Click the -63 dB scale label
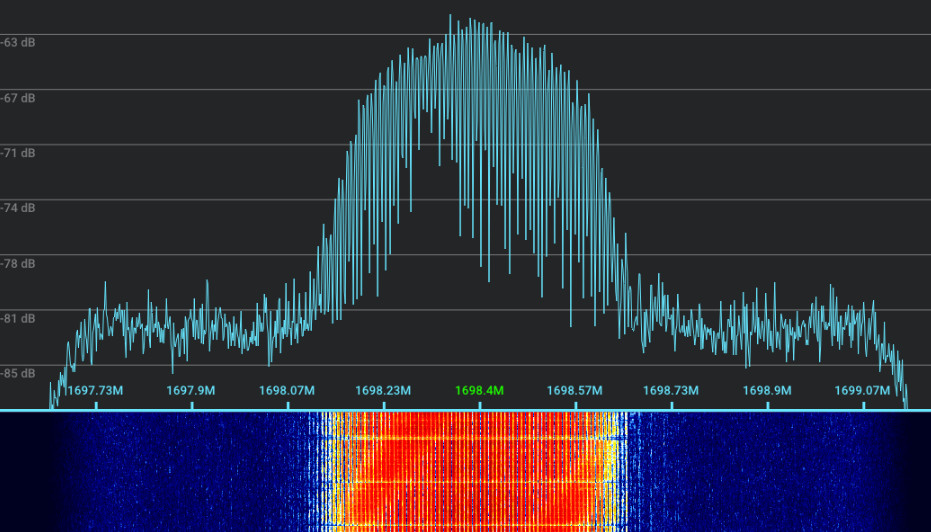 pos(18,43)
